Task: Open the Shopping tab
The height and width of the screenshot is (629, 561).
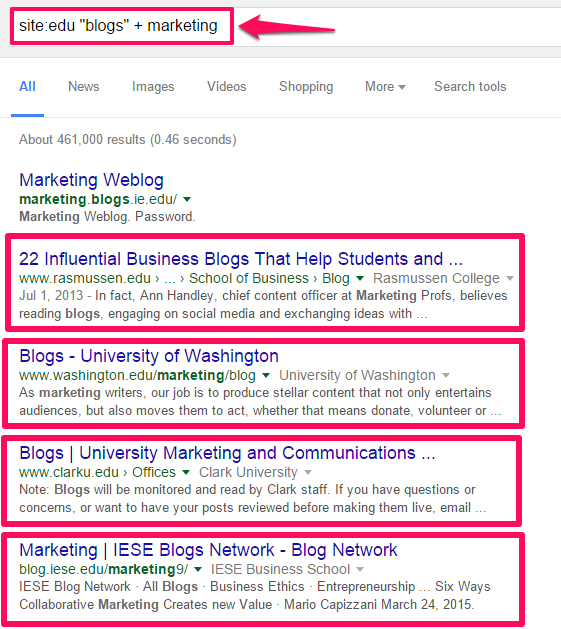Action: pyautogui.click(x=306, y=86)
